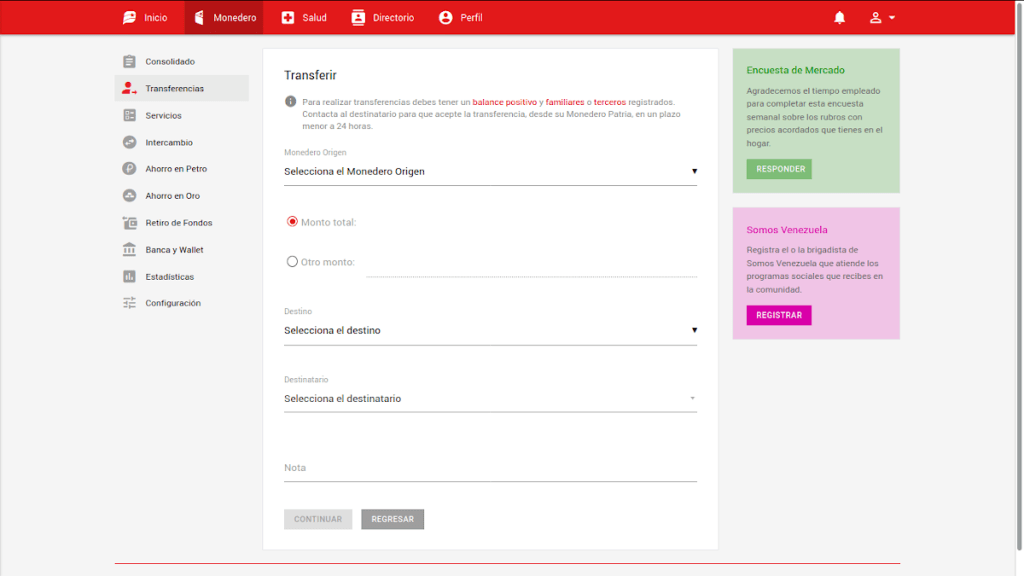Click the Banca y Wallet bank icon
This screenshot has height=576, width=1024.
[x=129, y=250]
